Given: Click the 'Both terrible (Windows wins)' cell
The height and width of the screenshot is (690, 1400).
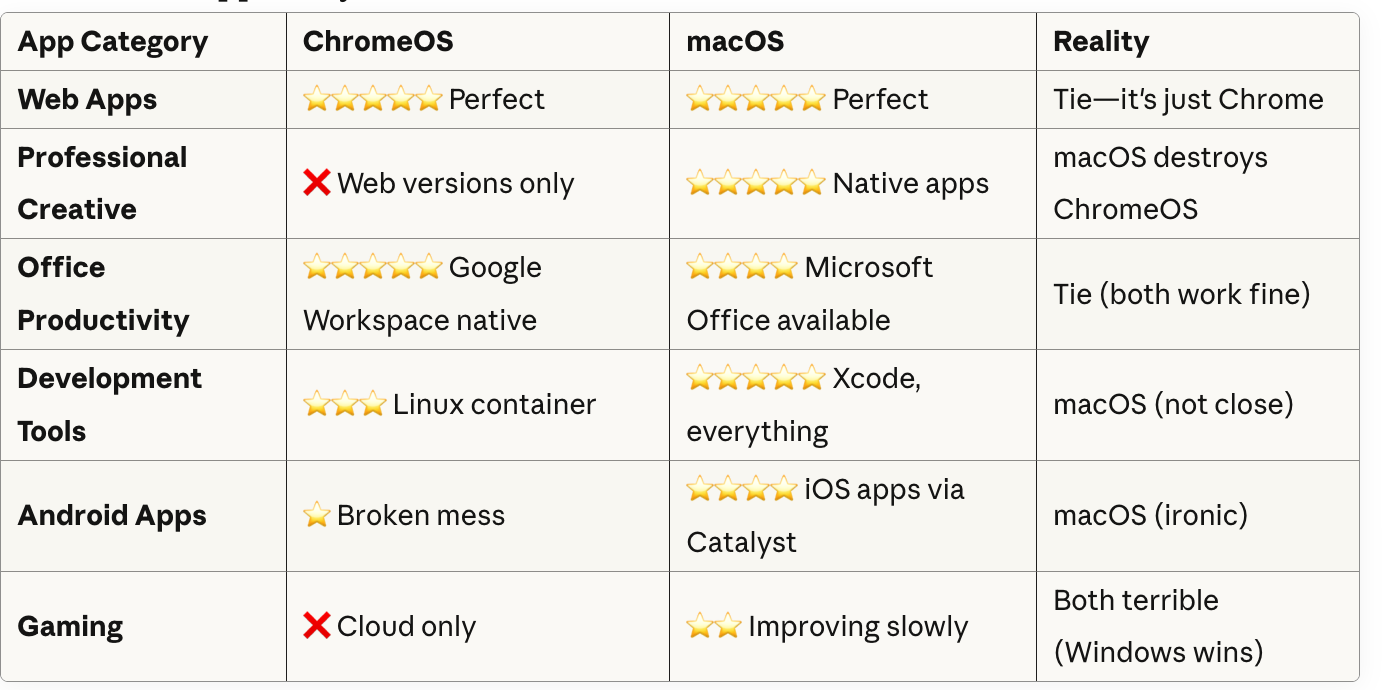Looking at the screenshot, I should click(1158, 626).
